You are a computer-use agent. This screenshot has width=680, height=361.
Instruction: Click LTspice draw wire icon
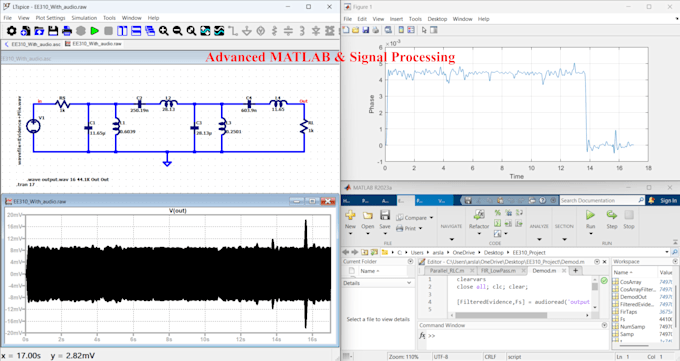coord(233,31)
